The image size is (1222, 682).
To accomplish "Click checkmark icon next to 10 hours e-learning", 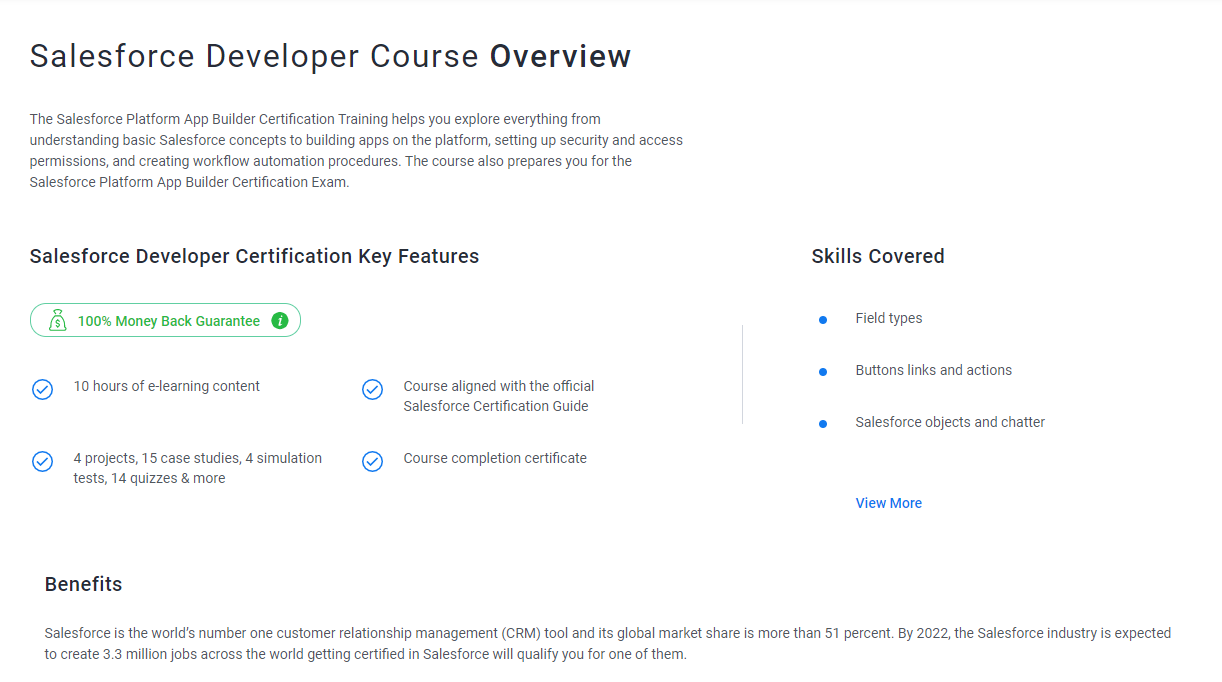I will click(x=42, y=389).
